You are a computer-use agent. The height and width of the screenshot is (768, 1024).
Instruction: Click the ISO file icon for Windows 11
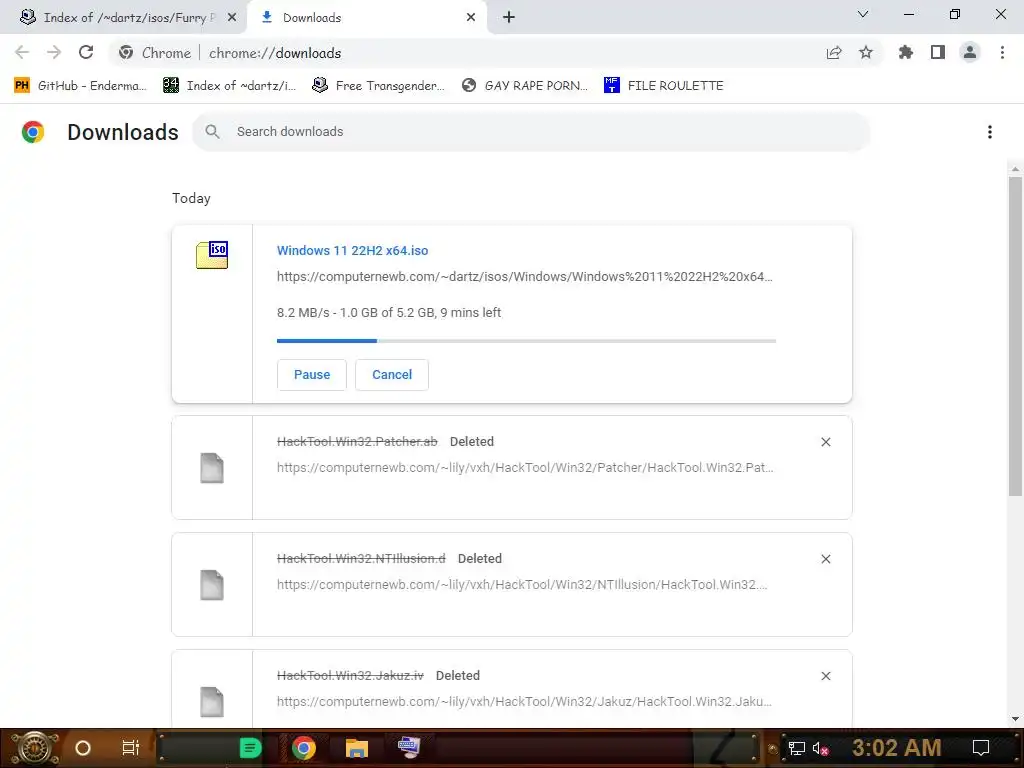[x=212, y=255]
